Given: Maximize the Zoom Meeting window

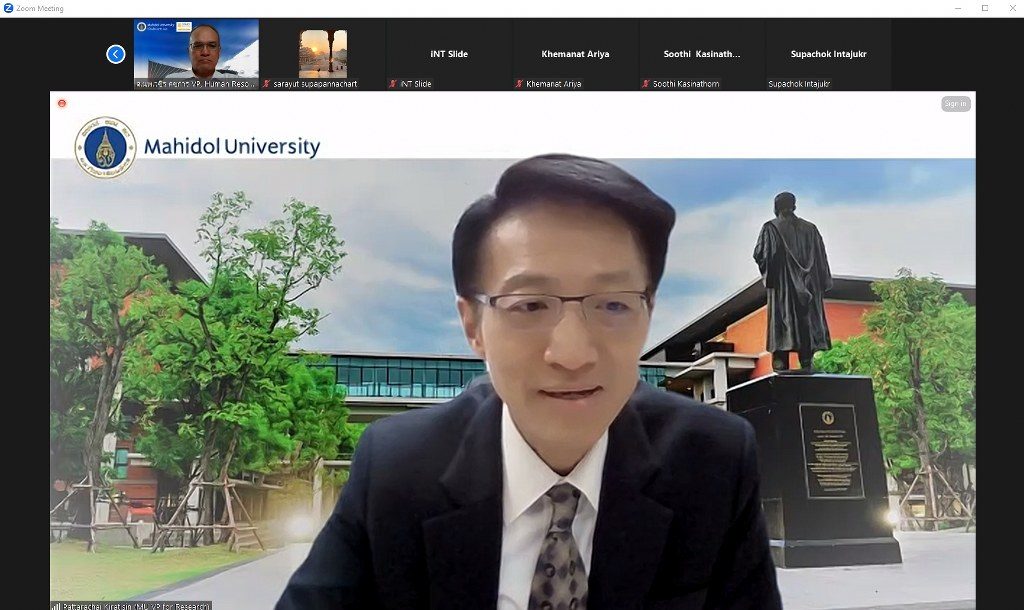Looking at the screenshot, I should (x=984, y=8).
